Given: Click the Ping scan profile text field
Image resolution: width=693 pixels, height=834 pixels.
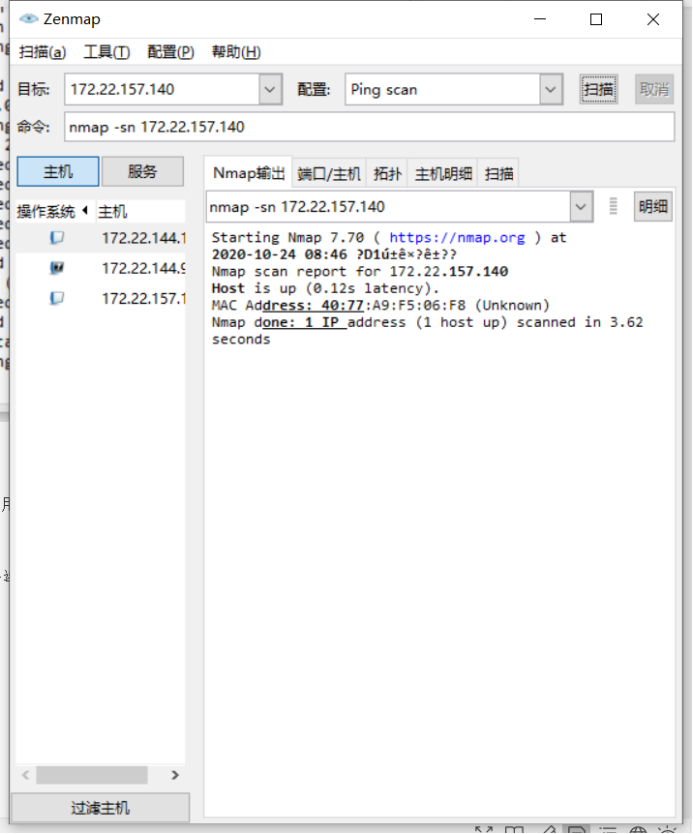Looking at the screenshot, I should tap(442, 89).
